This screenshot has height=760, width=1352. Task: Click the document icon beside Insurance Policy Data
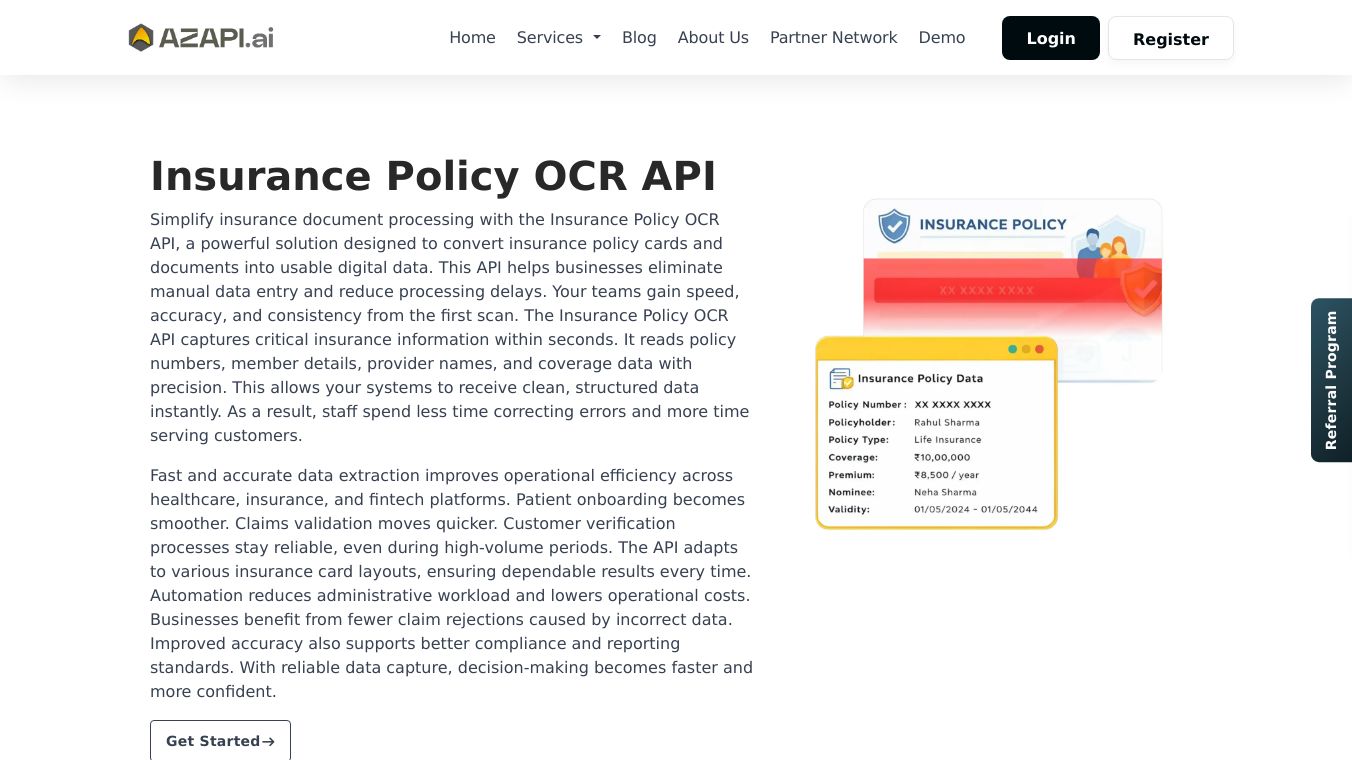click(x=839, y=378)
